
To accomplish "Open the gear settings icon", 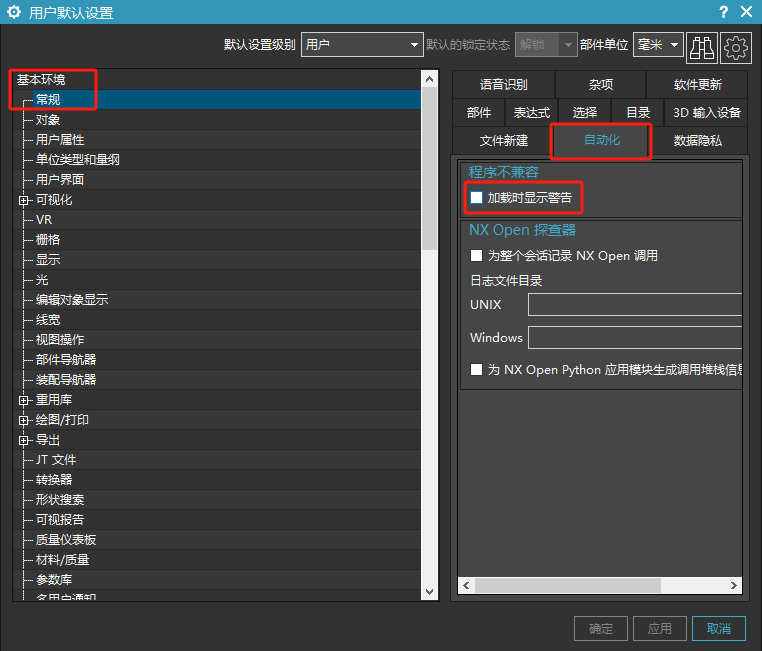I will (x=736, y=46).
